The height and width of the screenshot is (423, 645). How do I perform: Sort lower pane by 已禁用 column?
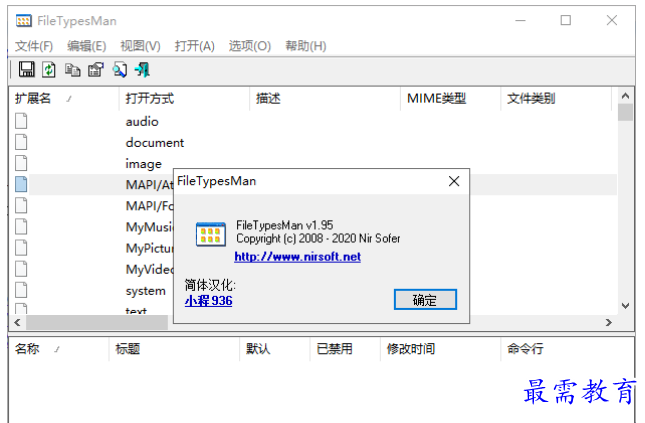[x=345, y=349]
